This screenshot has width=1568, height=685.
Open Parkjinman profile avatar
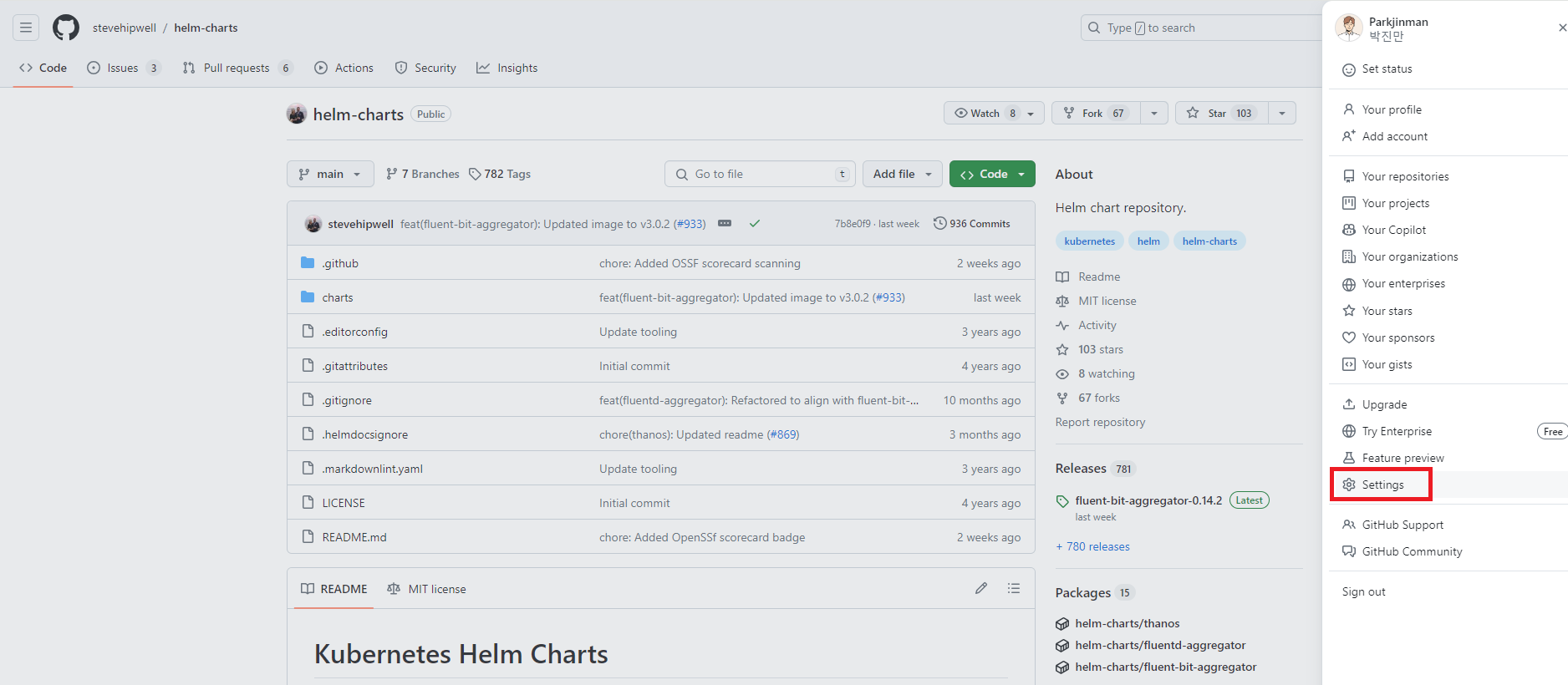(1349, 28)
